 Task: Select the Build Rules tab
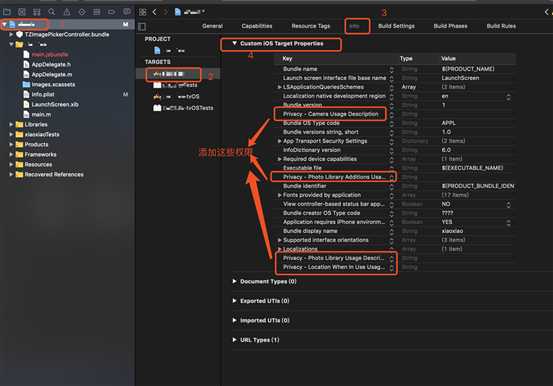(x=501, y=26)
